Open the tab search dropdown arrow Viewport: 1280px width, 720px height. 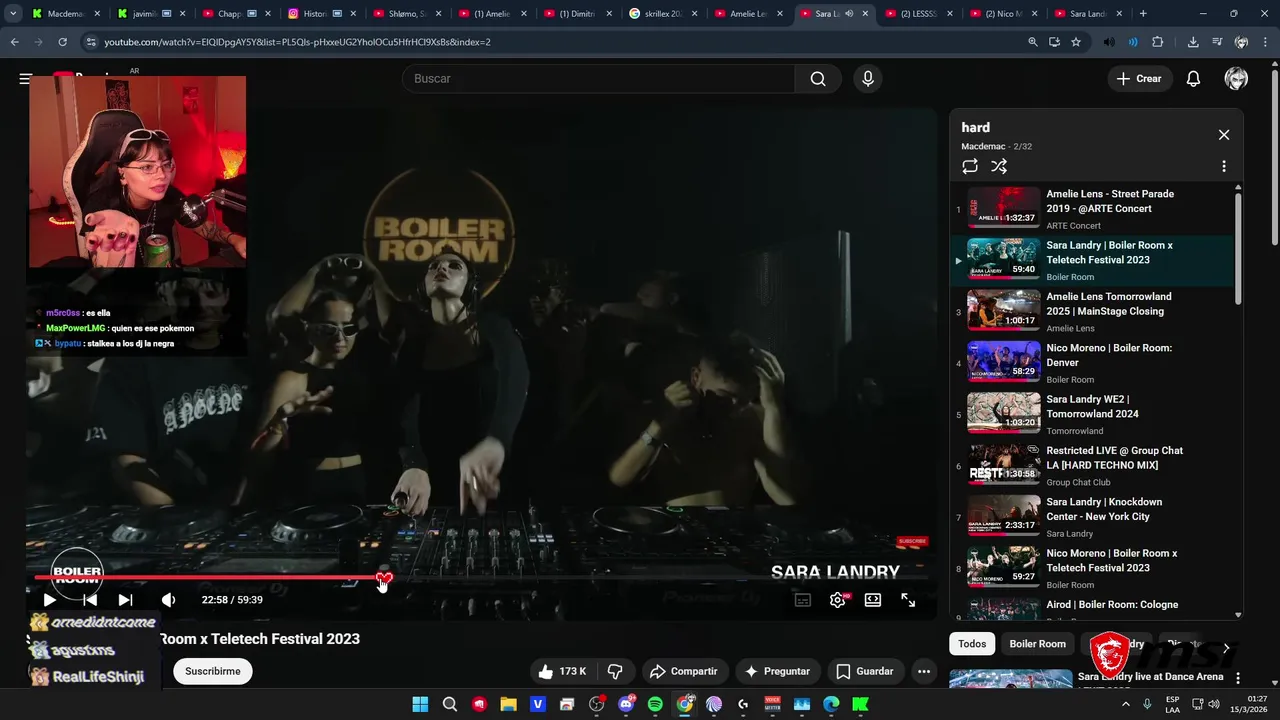point(13,14)
